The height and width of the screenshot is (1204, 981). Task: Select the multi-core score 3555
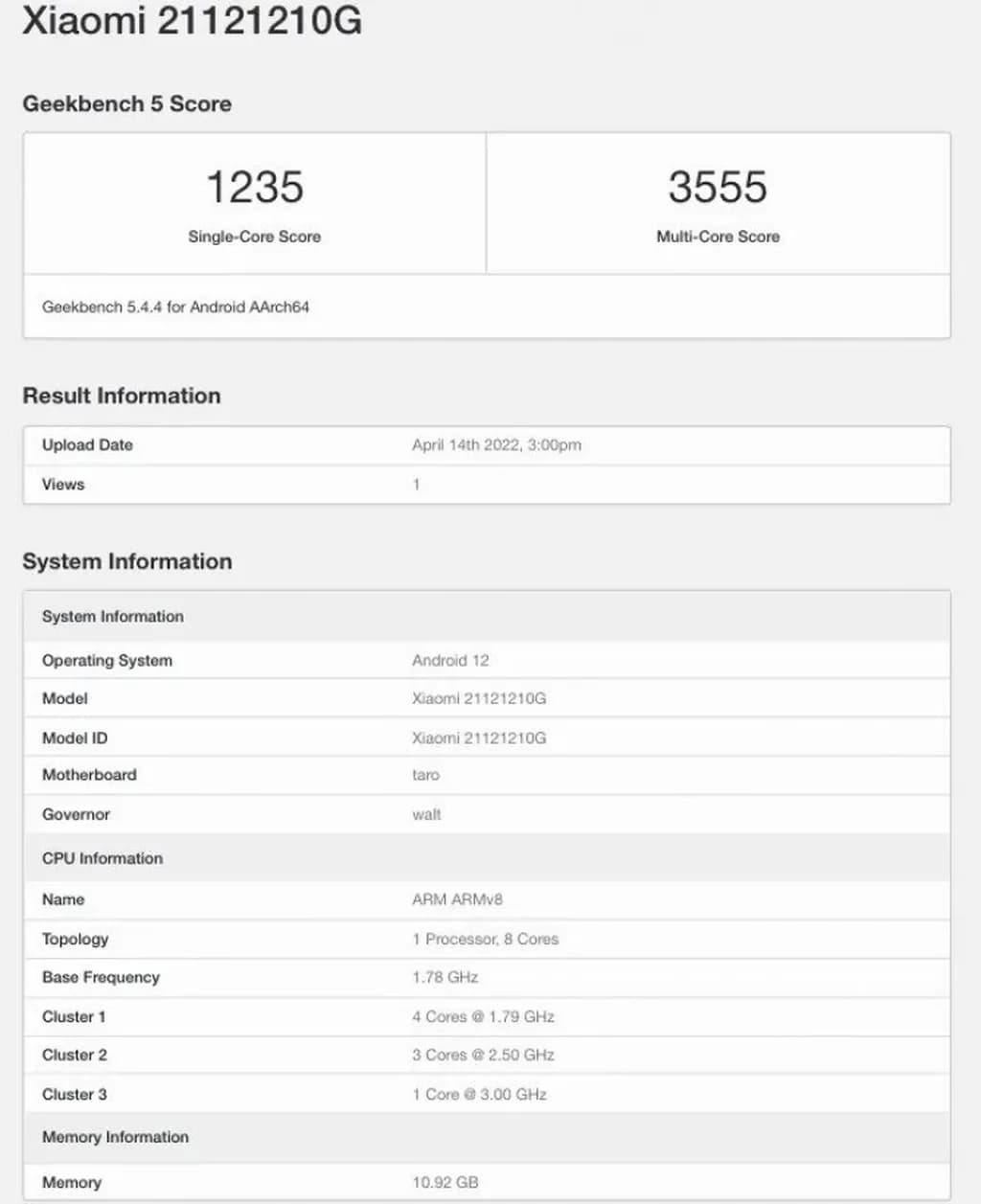click(x=718, y=187)
